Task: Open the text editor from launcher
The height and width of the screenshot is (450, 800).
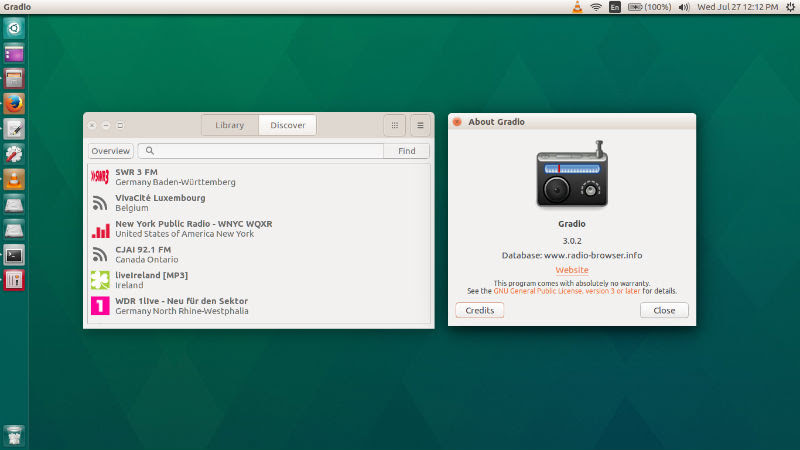Action: point(14,129)
